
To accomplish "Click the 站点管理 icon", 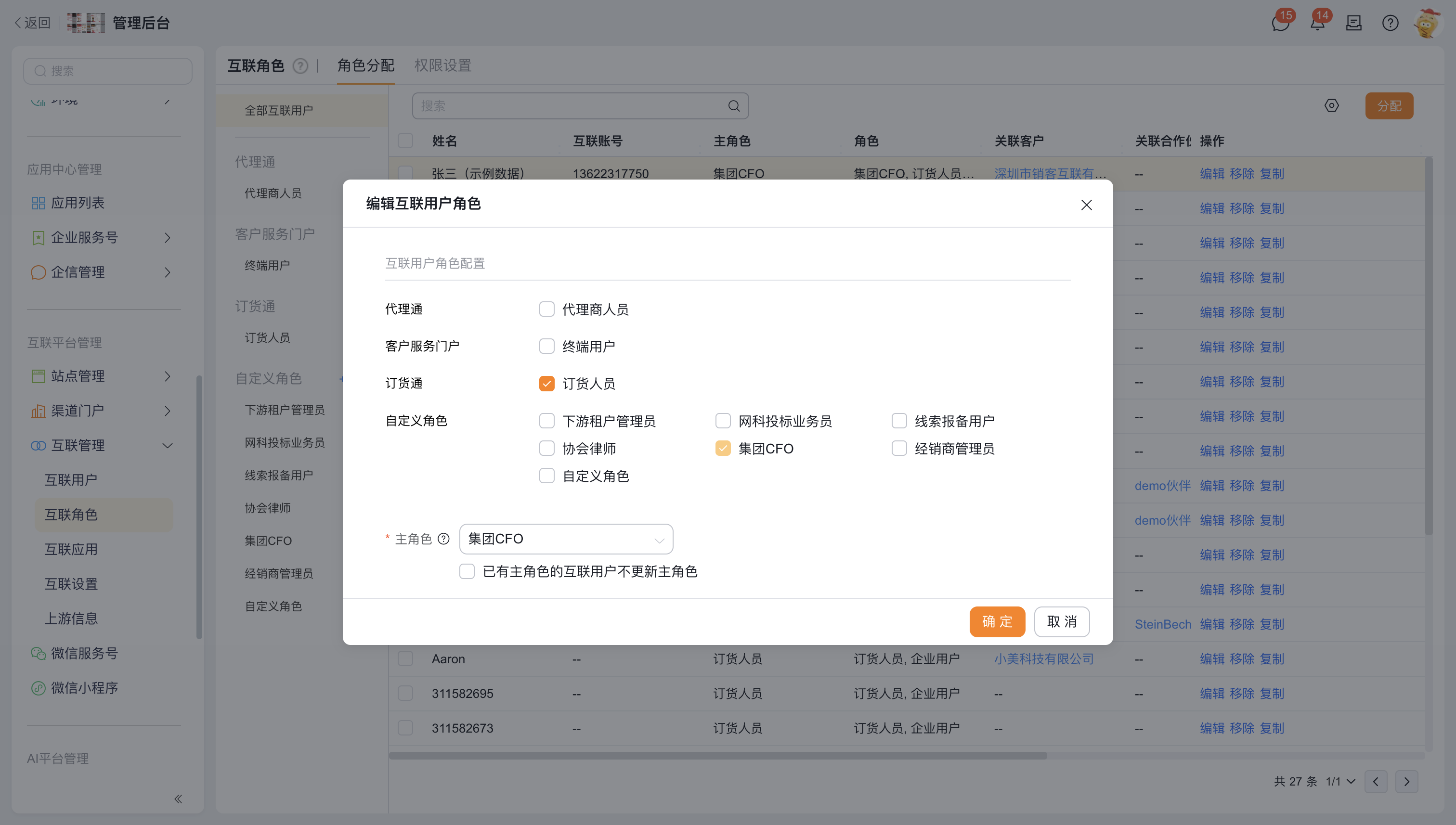I will click(38, 376).
